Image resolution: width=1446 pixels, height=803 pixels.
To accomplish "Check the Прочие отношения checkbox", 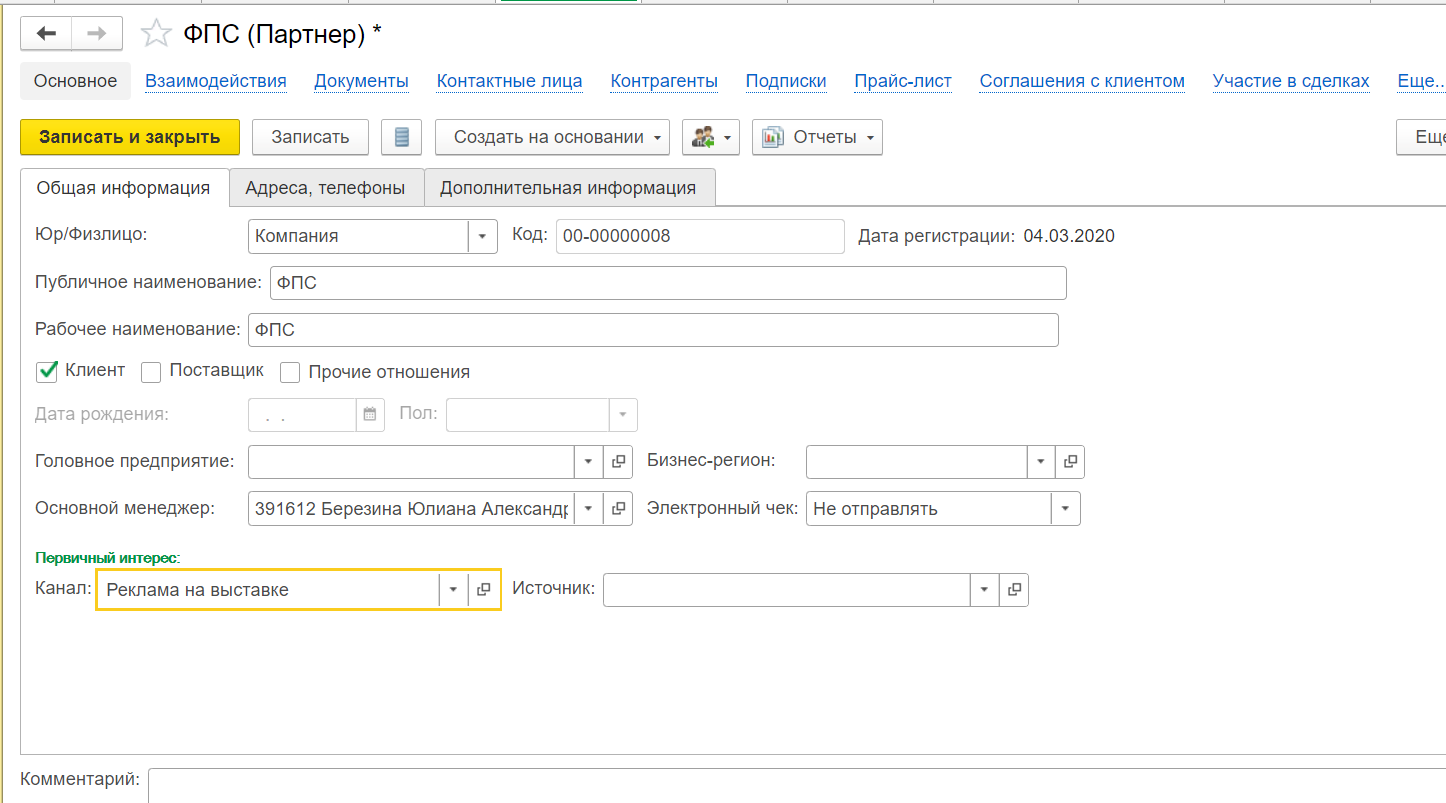I will point(290,372).
